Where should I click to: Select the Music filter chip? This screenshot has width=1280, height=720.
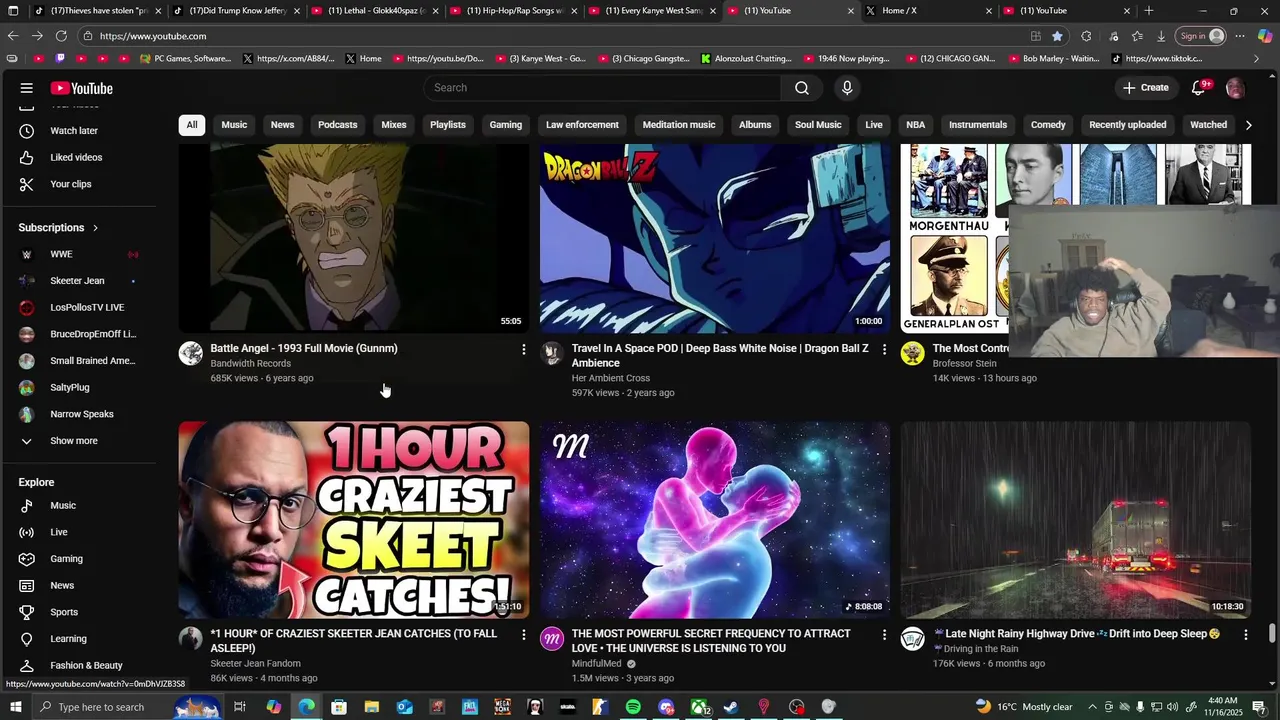click(x=234, y=125)
